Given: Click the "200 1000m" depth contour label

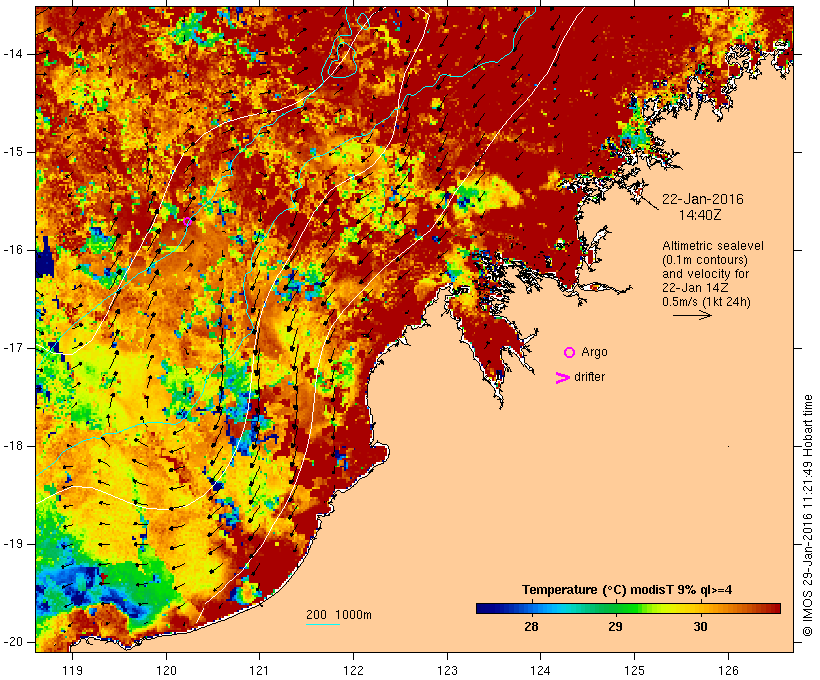Looking at the screenshot, I should (339, 615).
